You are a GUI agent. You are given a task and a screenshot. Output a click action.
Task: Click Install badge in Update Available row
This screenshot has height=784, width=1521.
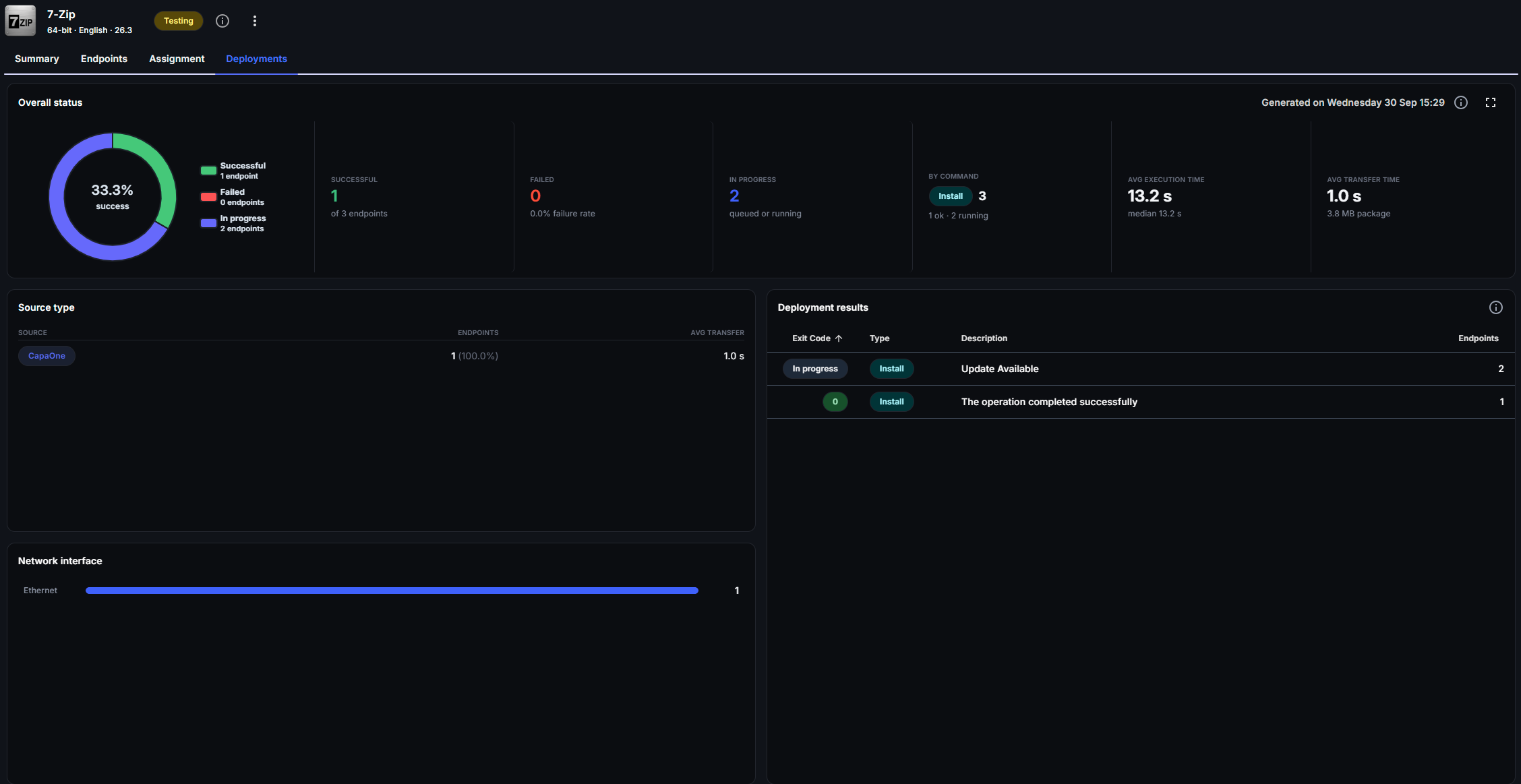[891, 369]
